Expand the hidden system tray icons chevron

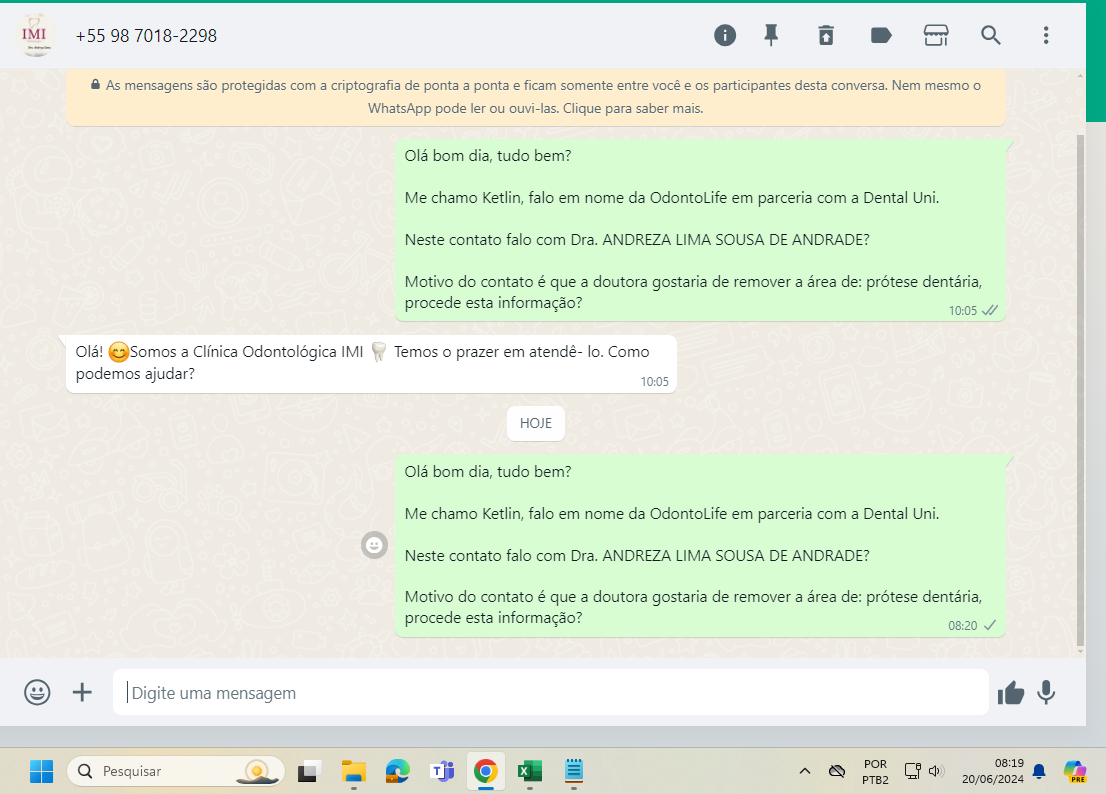coord(805,771)
